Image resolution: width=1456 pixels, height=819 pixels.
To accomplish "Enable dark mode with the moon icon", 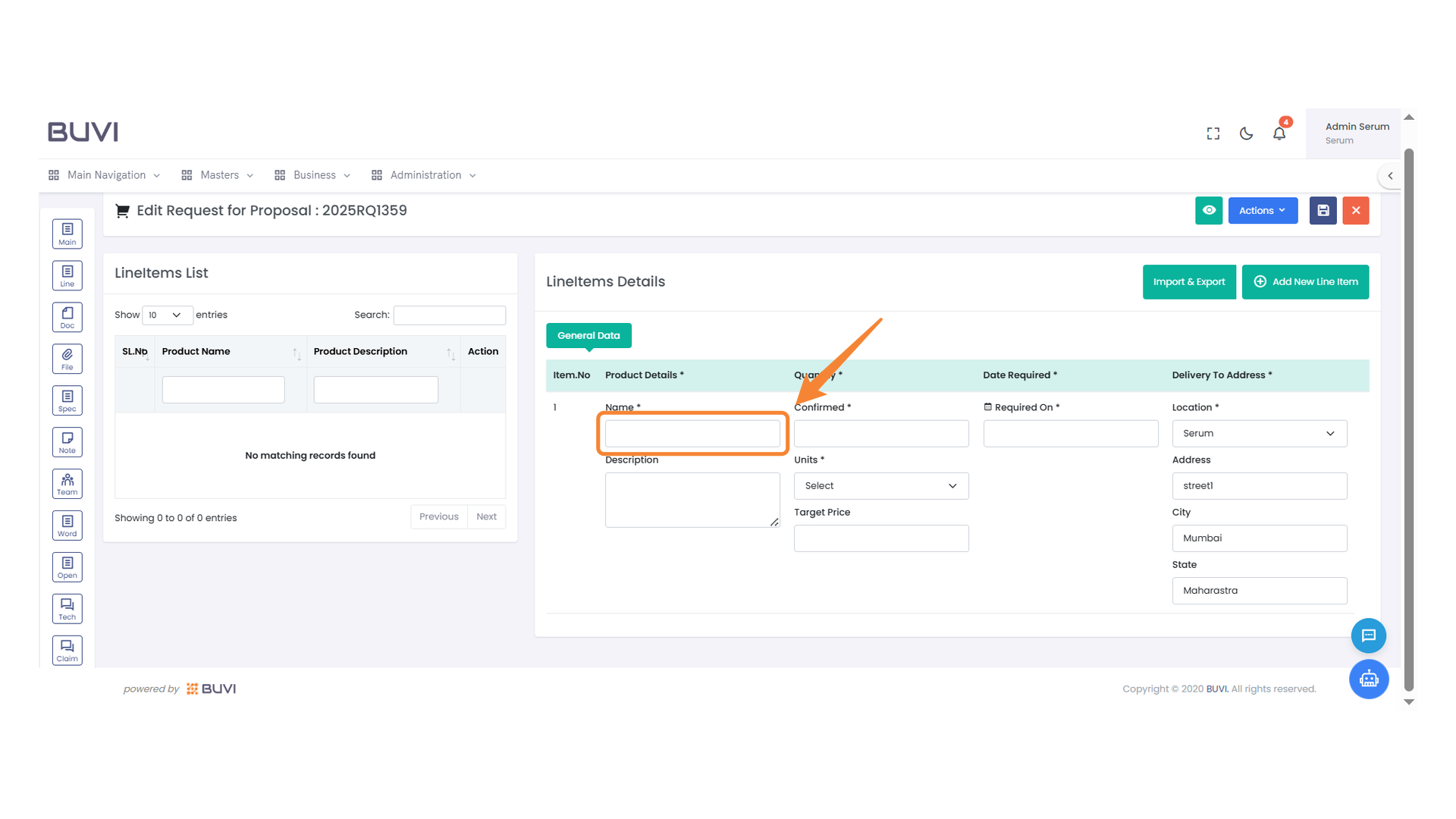I will click(1246, 133).
